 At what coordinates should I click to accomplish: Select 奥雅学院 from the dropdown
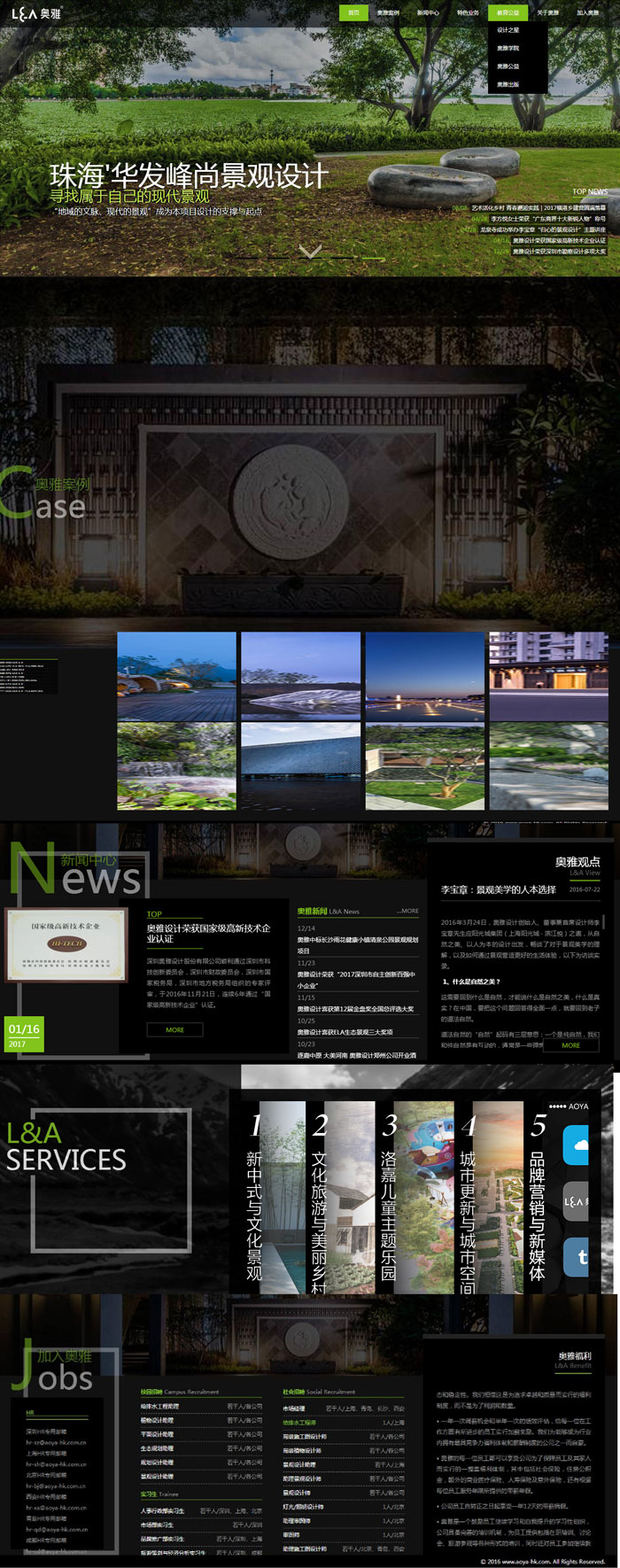(x=508, y=49)
